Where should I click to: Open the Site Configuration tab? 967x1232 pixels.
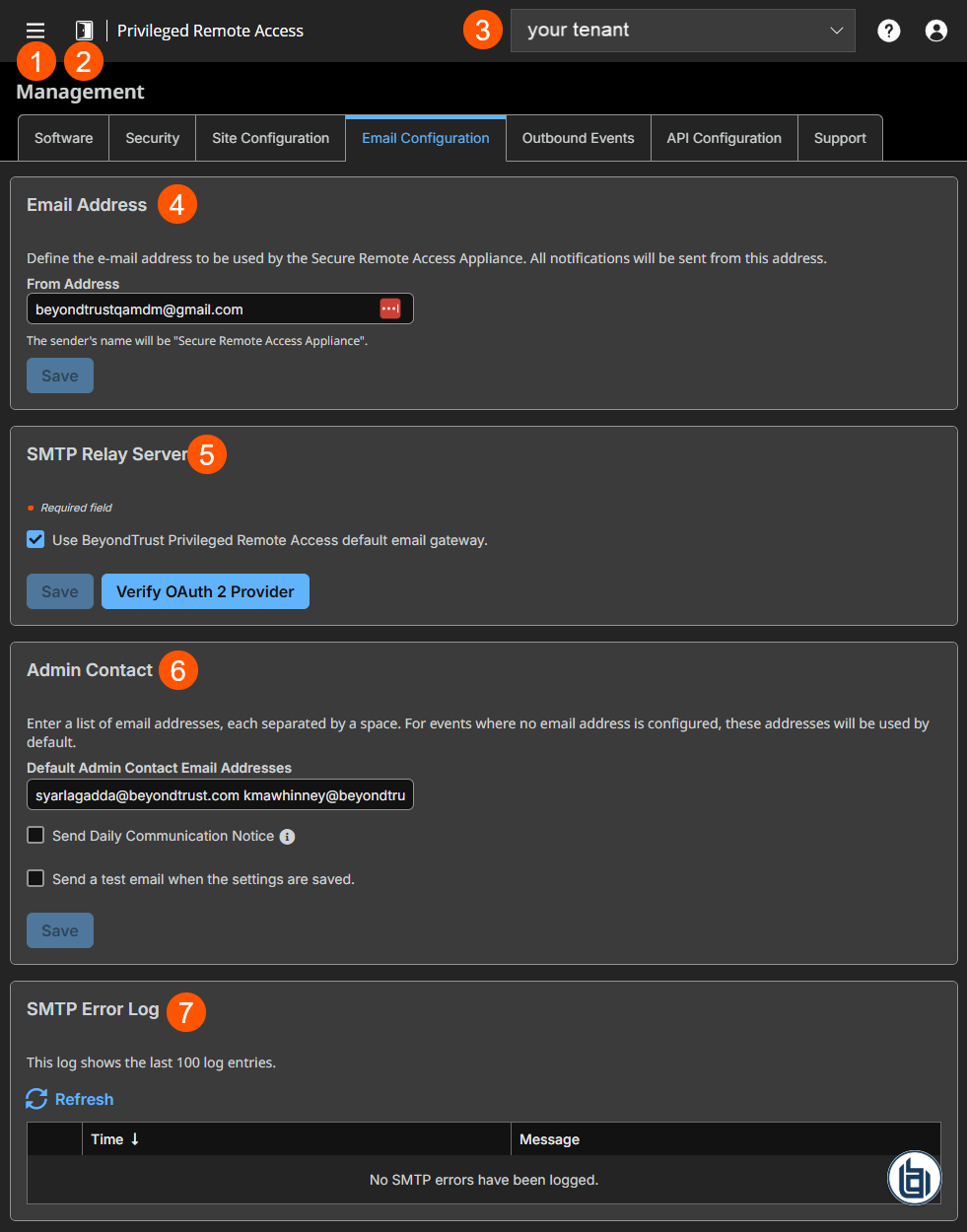(270, 138)
